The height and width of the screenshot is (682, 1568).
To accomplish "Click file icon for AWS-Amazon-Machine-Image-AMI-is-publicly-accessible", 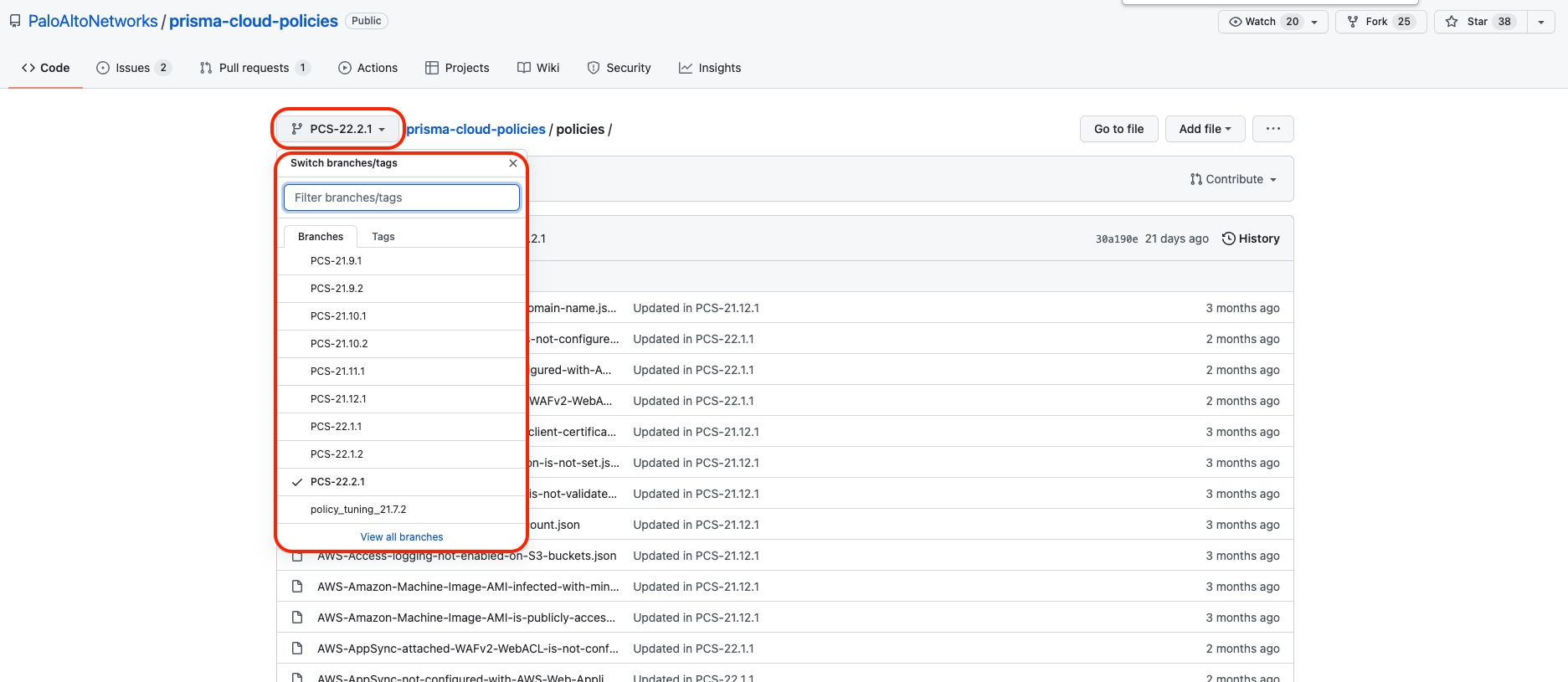I will point(297,618).
